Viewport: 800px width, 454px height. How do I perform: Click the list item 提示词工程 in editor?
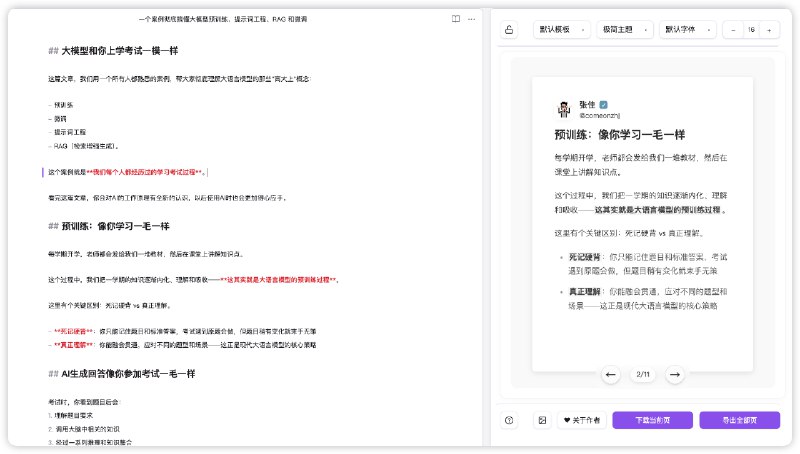70,132
